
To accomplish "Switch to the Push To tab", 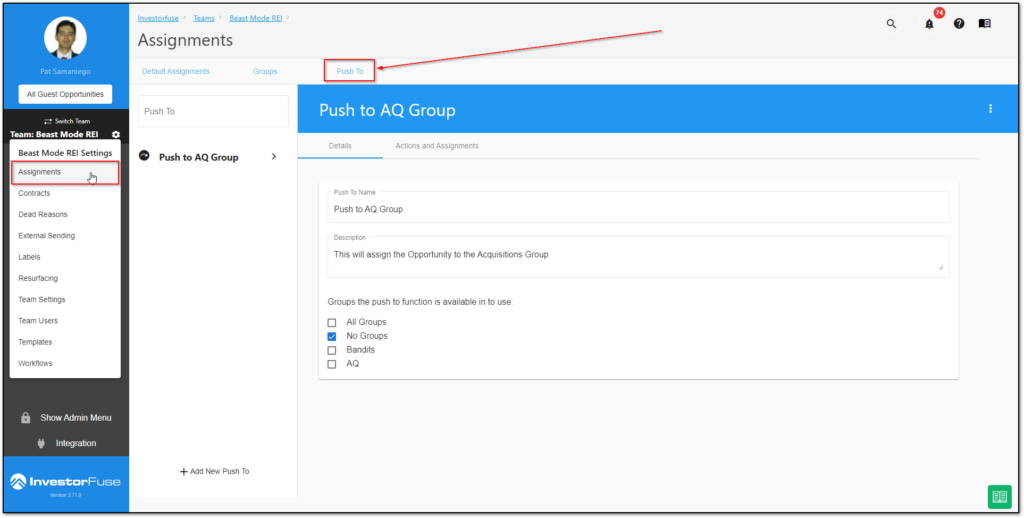I will tap(350, 71).
